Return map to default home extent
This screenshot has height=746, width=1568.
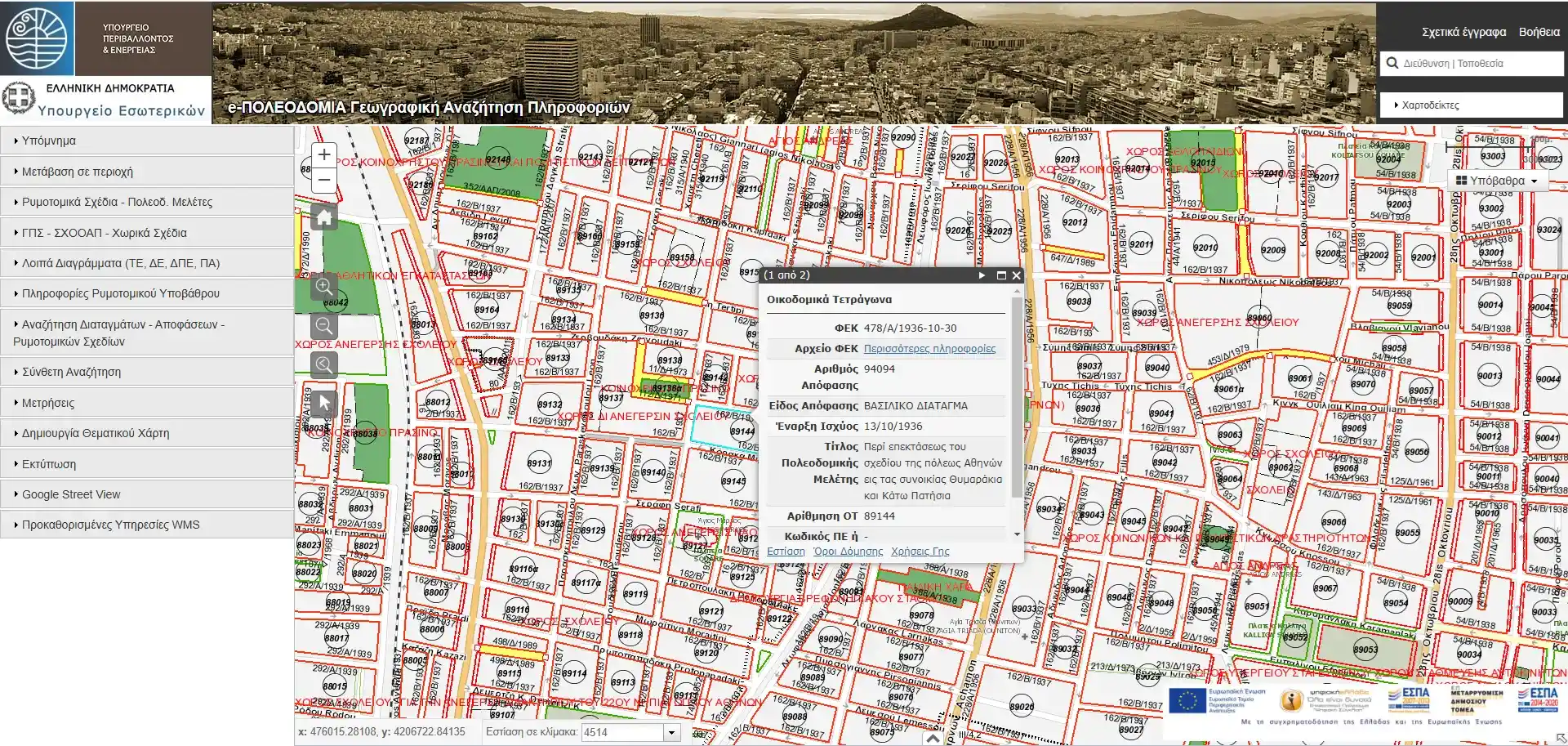324,217
